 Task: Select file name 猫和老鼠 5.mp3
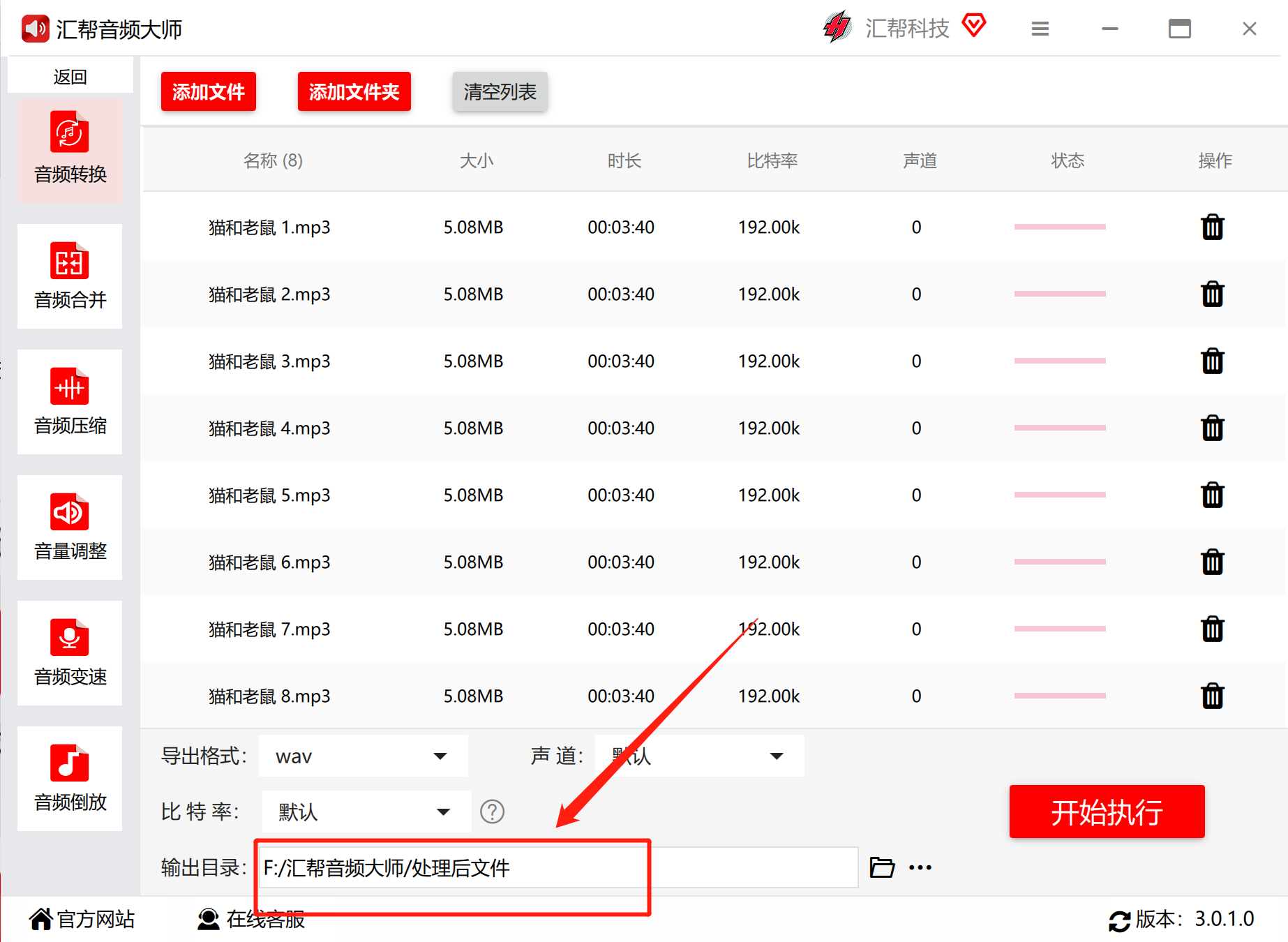pos(269,495)
